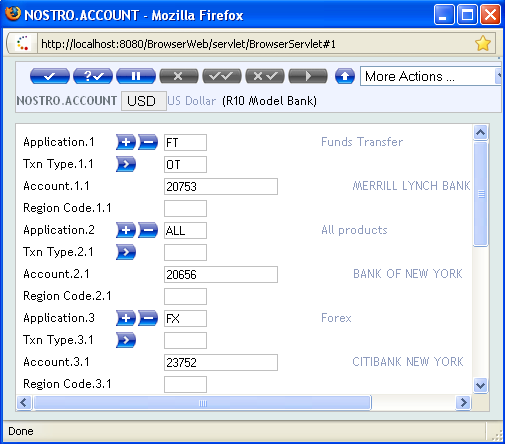Click the Application.1 field containing FT

coord(185,142)
